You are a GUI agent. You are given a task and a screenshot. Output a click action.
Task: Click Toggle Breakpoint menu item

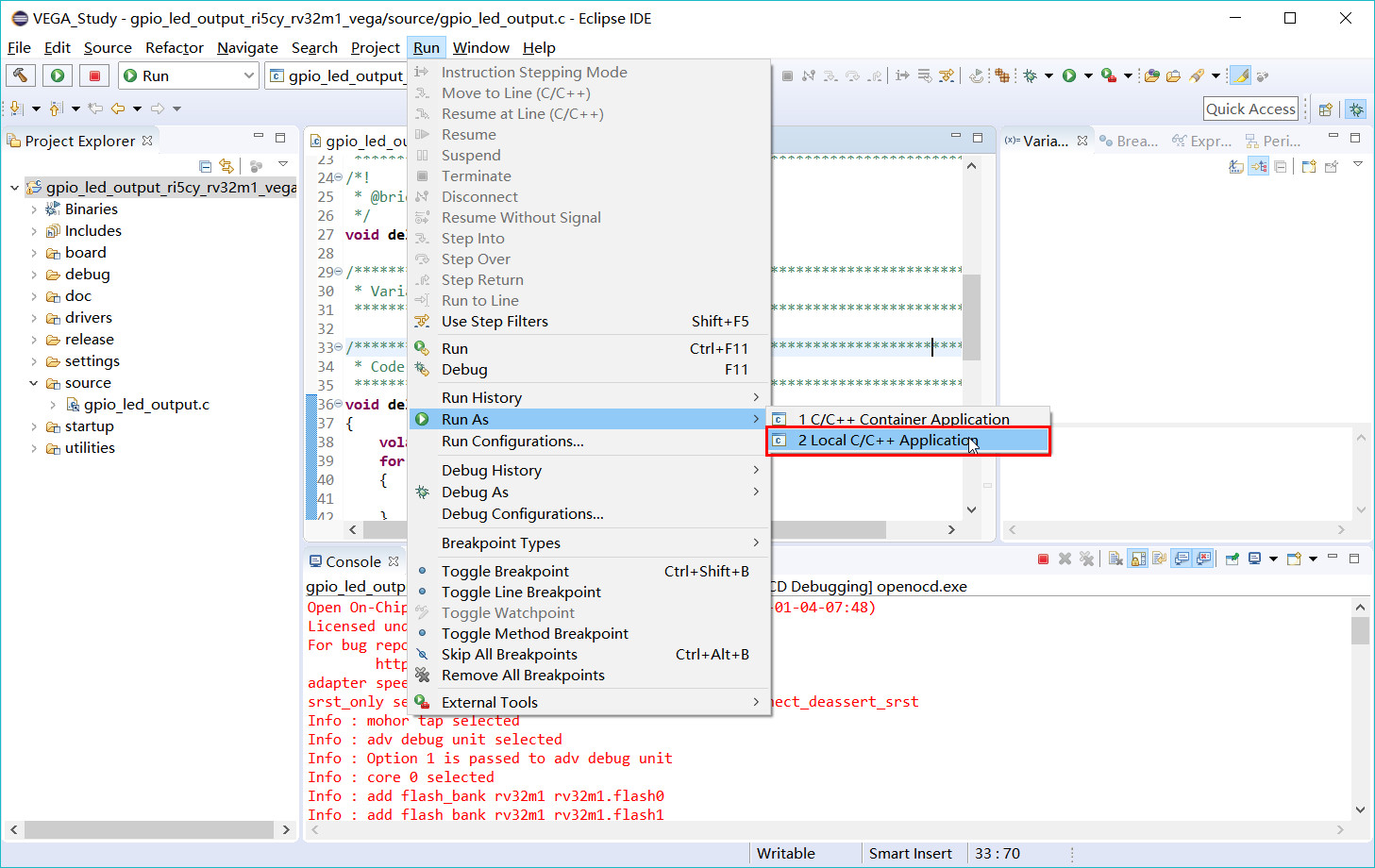coord(590,571)
